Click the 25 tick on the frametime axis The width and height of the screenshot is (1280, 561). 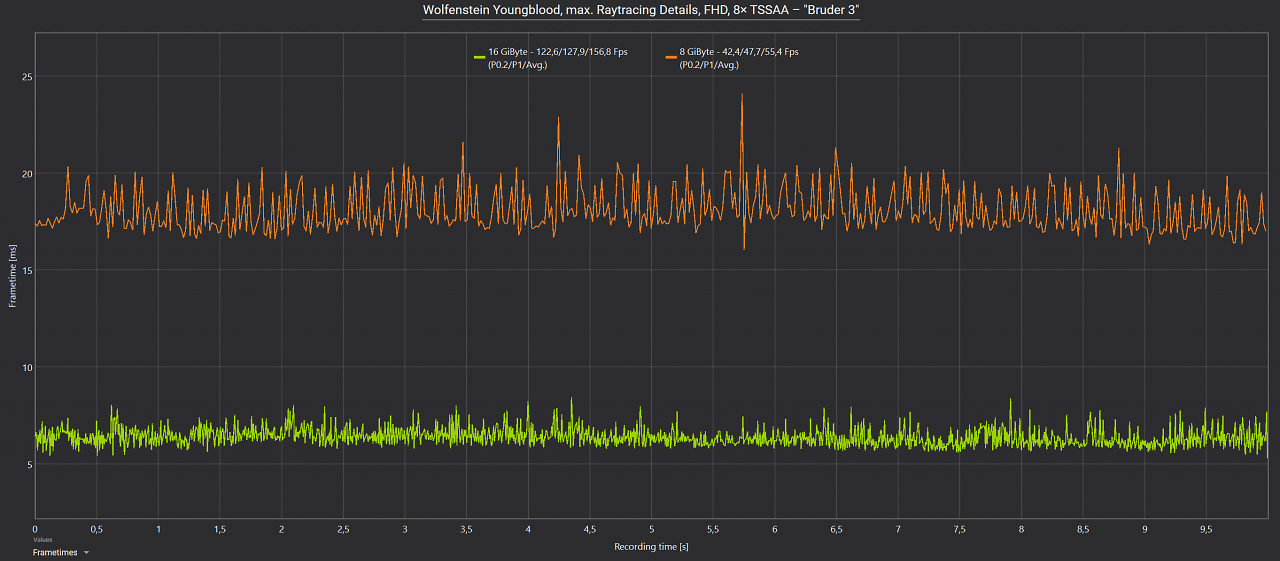click(28, 77)
